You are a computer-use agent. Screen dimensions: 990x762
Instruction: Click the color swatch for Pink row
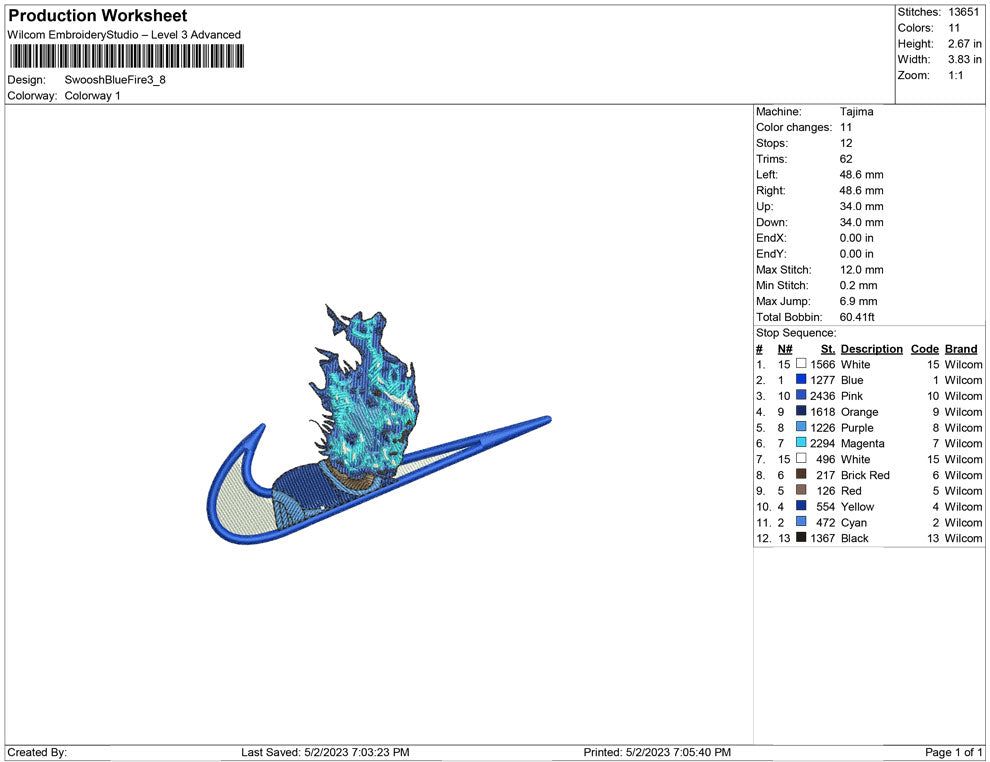coord(801,395)
